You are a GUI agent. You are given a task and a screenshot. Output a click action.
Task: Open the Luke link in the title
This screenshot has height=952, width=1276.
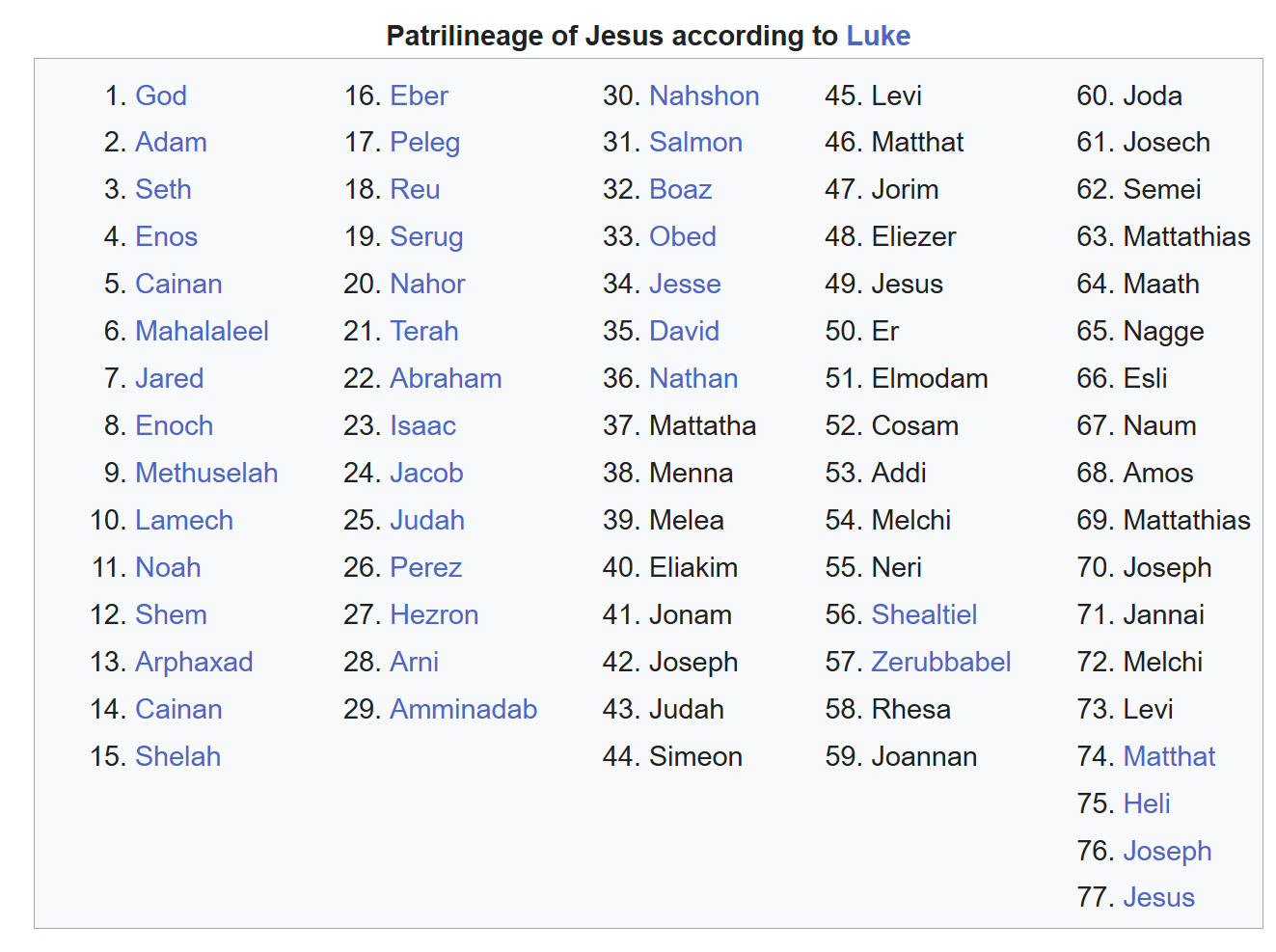[878, 36]
